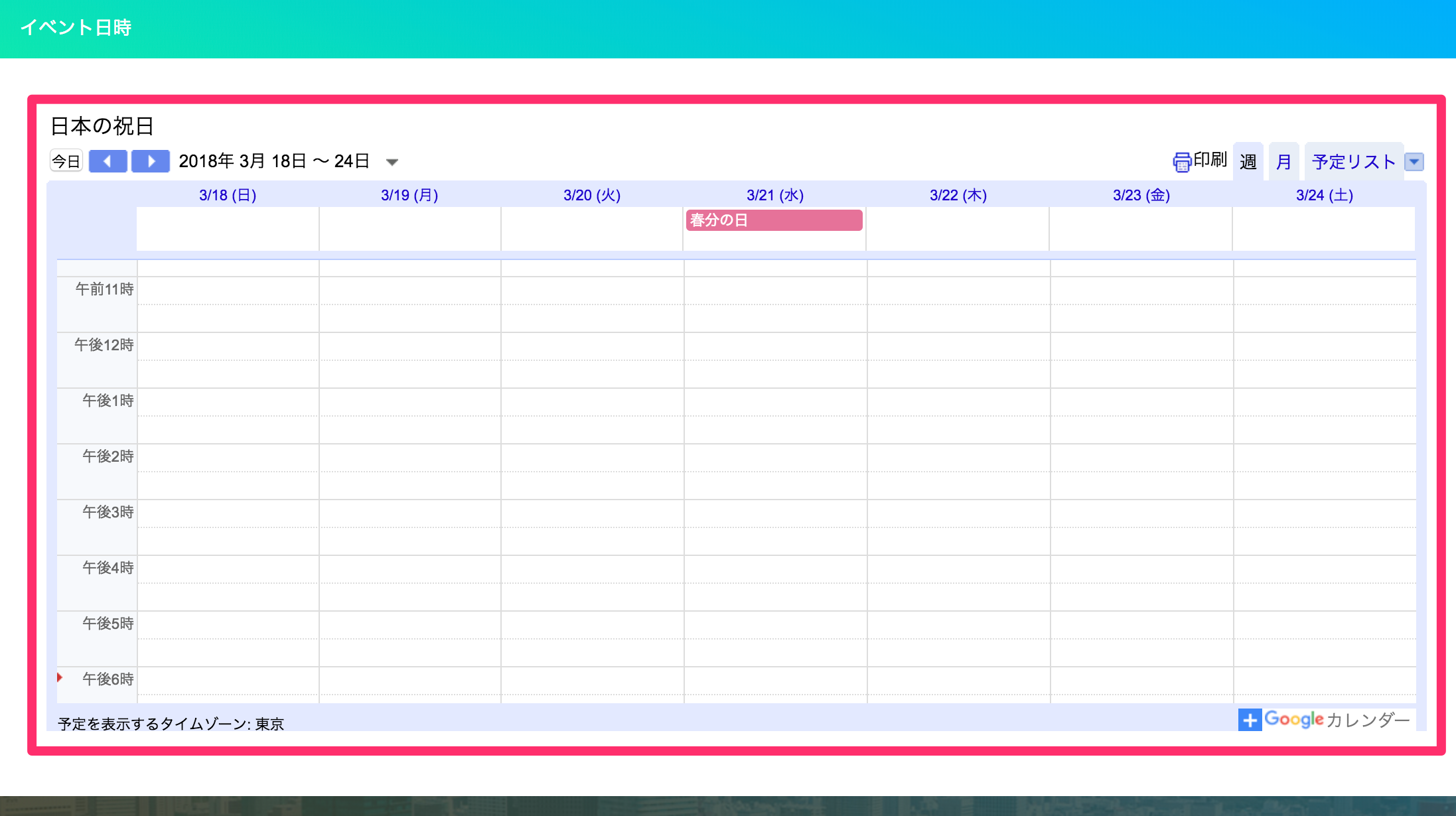Switch to the 予定リスト agenda tab
This screenshot has height=816, width=1456.
click(x=1354, y=161)
